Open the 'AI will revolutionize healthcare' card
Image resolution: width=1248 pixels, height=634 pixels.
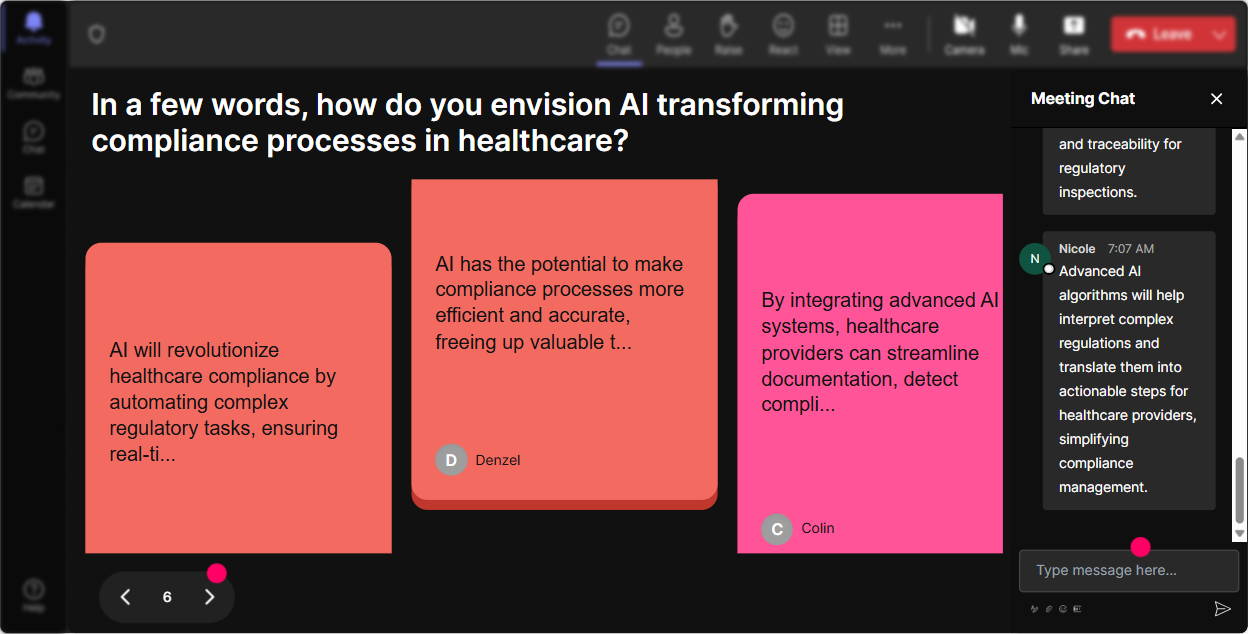[x=238, y=398]
